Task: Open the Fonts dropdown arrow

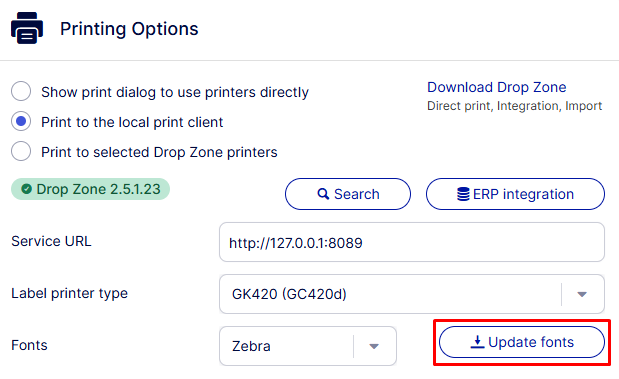Action: [374, 346]
